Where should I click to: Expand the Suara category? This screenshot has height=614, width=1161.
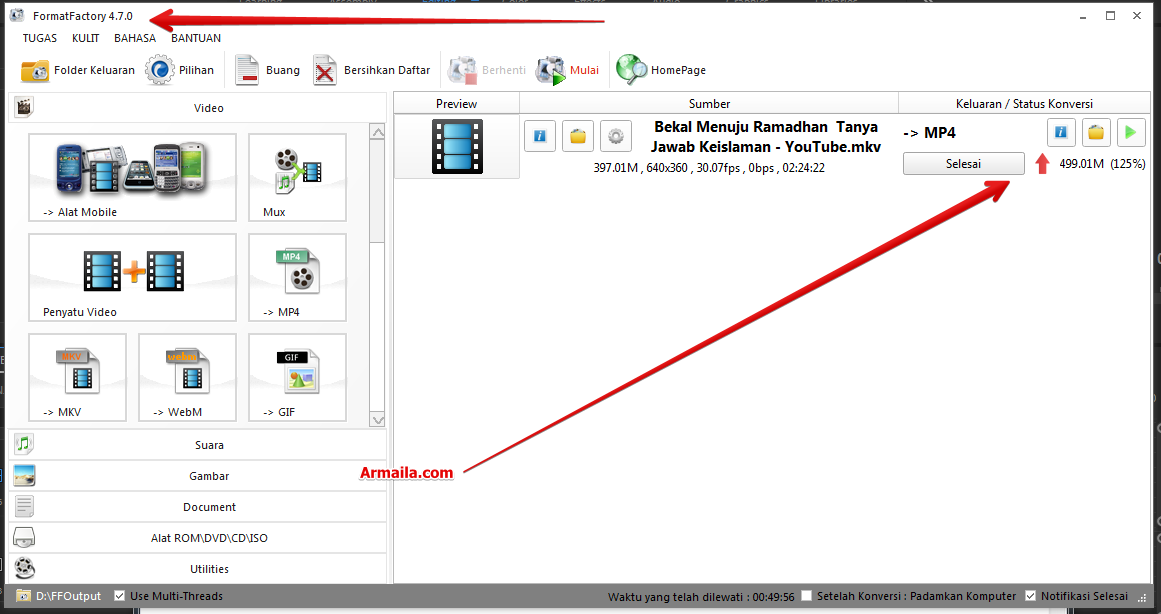coord(197,445)
